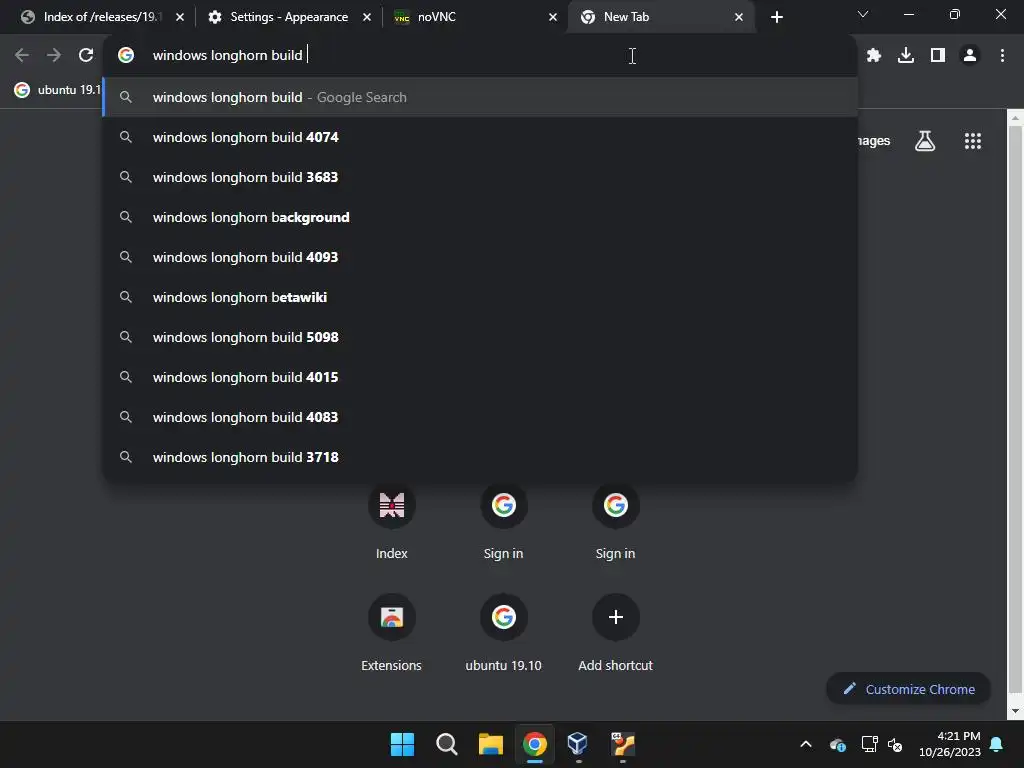Click the Chrome taskbar icon
The height and width of the screenshot is (768, 1024).
(x=535, y=744)
